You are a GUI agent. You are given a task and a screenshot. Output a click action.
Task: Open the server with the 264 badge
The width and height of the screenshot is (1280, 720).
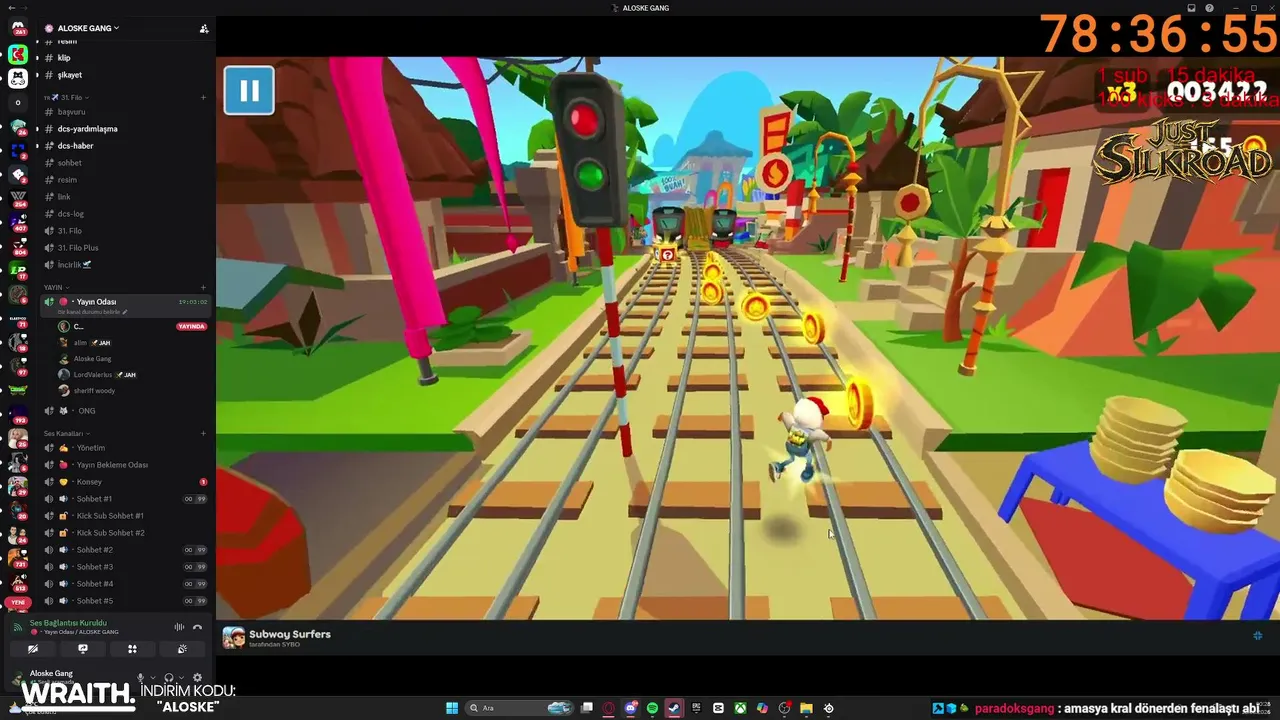pos(17,198)
